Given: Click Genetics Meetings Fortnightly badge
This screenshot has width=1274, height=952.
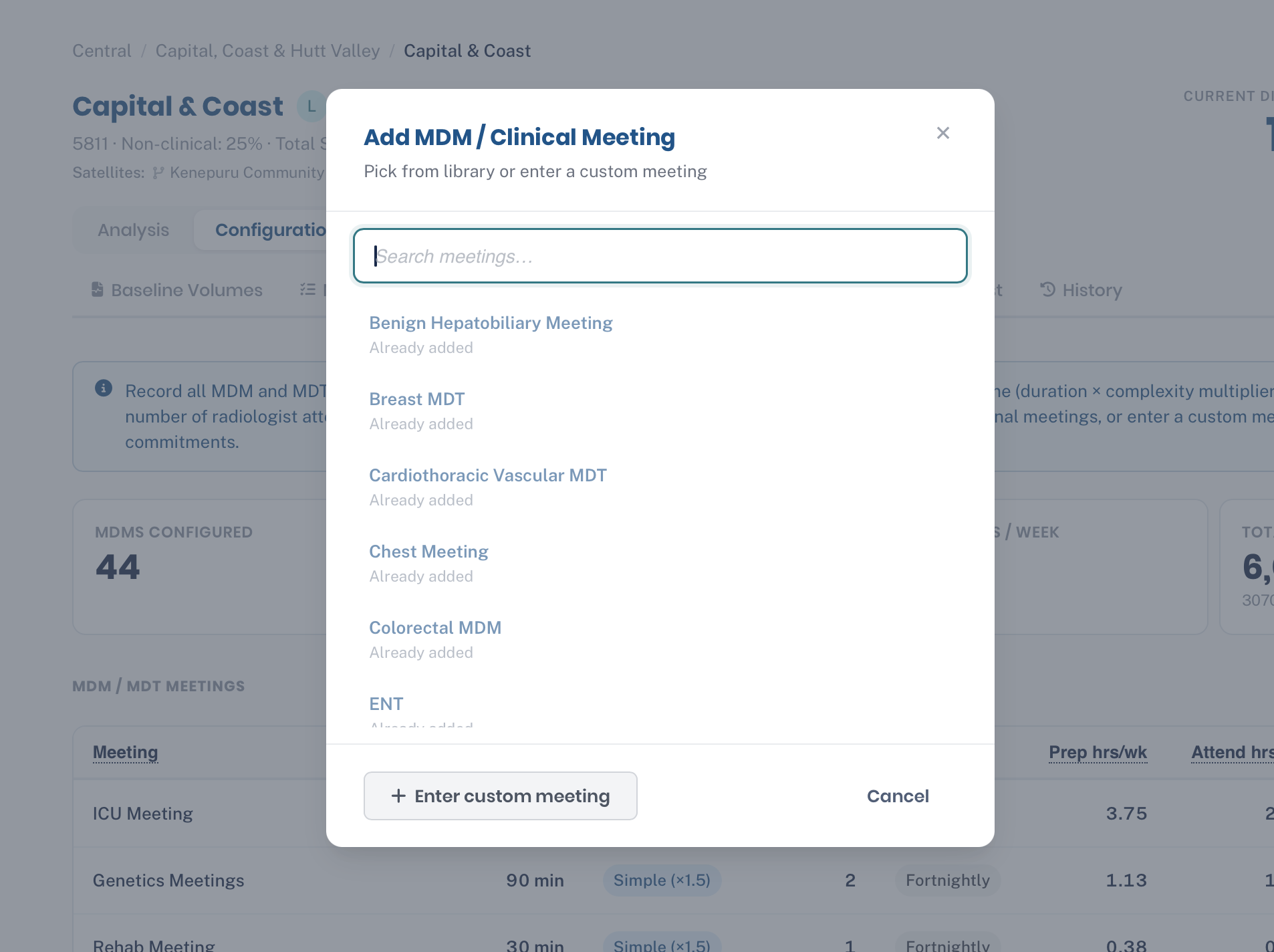Looking at the screenshot, I should coord(948,880).
